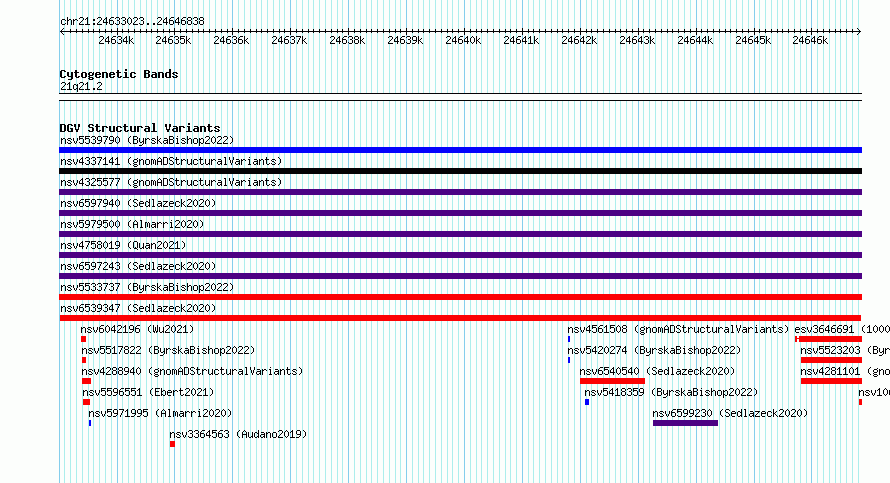
Task: Select the blue nsv5539790 variant bar
Action: [x=460, y=150]
